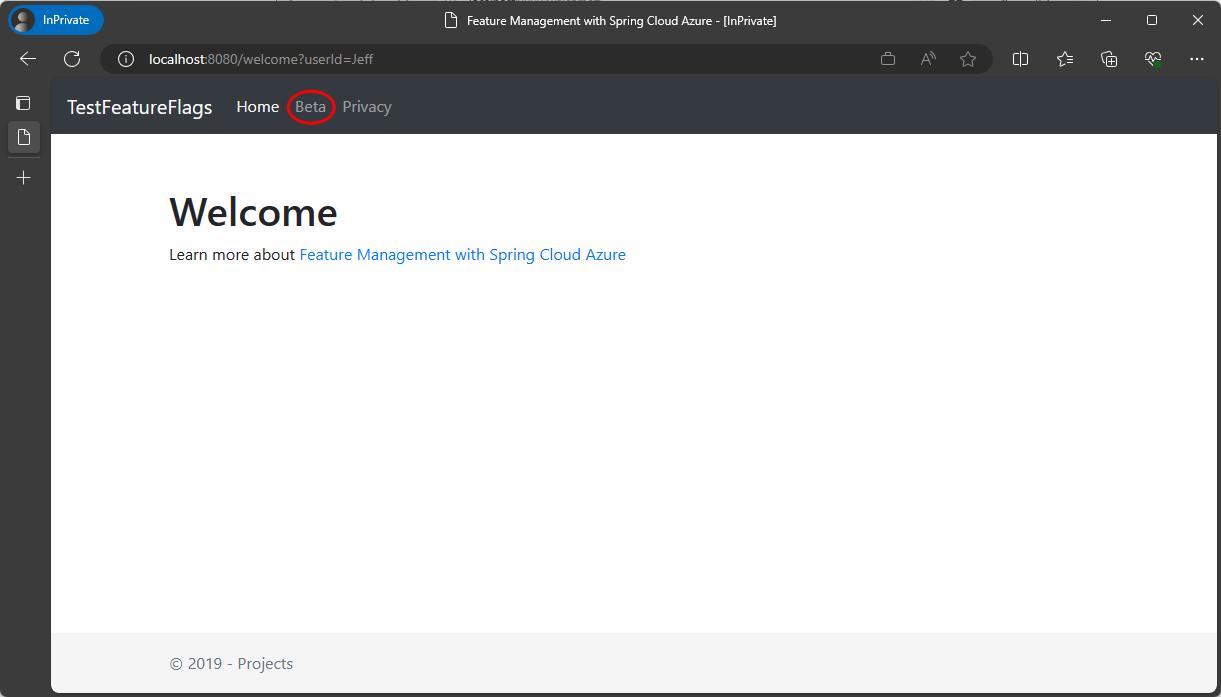
Task: Open Settings and more ellipsis menu
Action: point(1197,59)
